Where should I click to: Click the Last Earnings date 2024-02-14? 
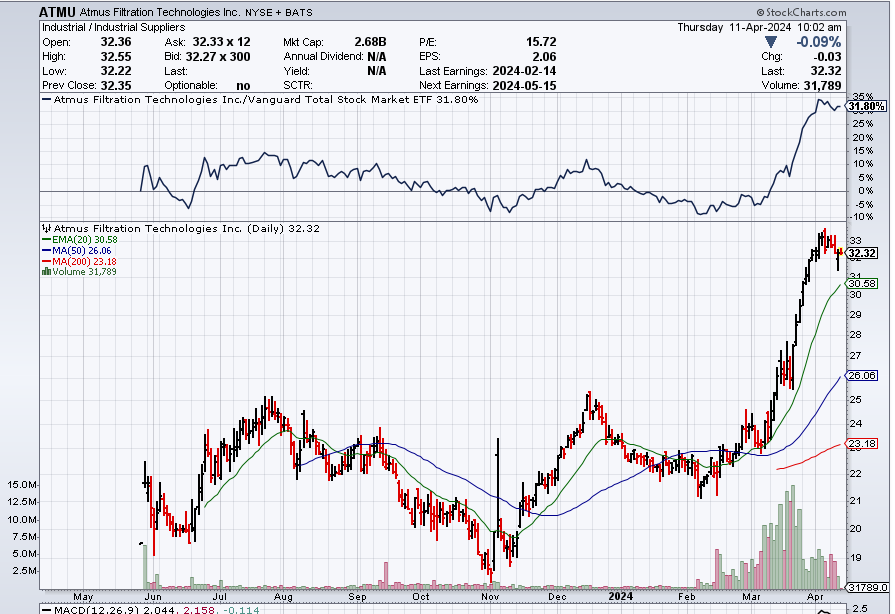524,71
